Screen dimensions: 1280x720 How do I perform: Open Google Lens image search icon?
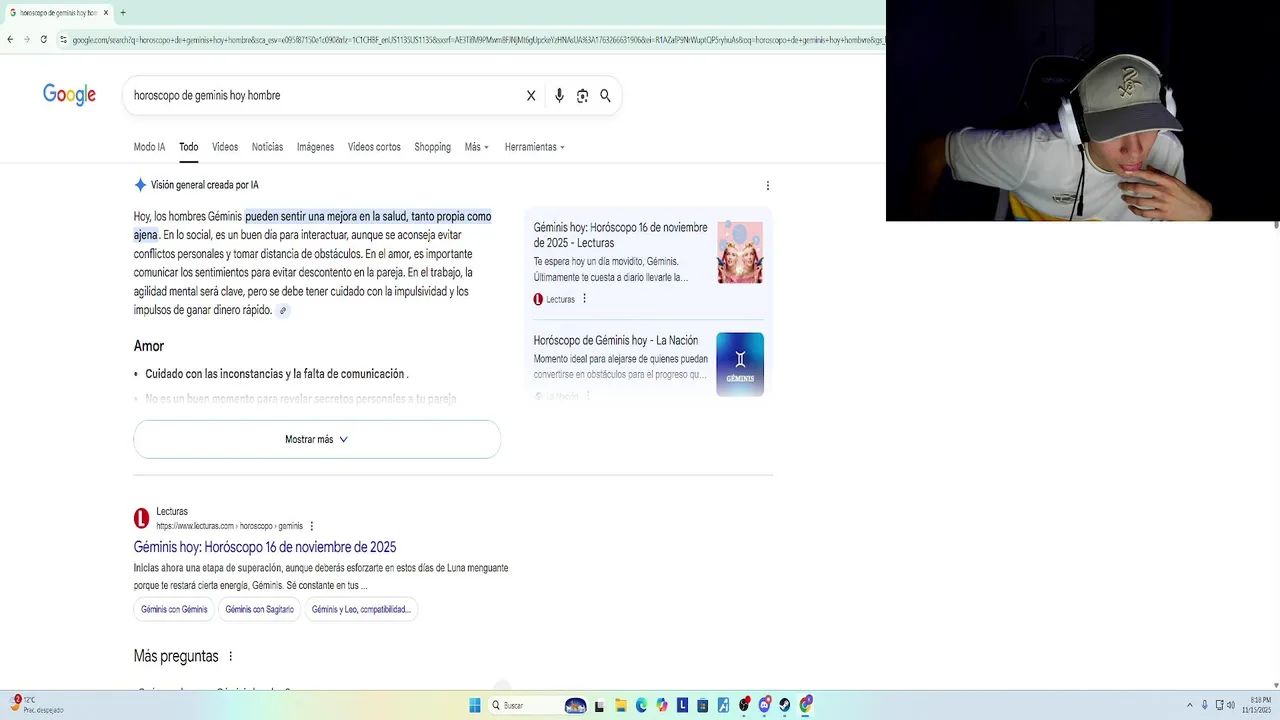582,96
